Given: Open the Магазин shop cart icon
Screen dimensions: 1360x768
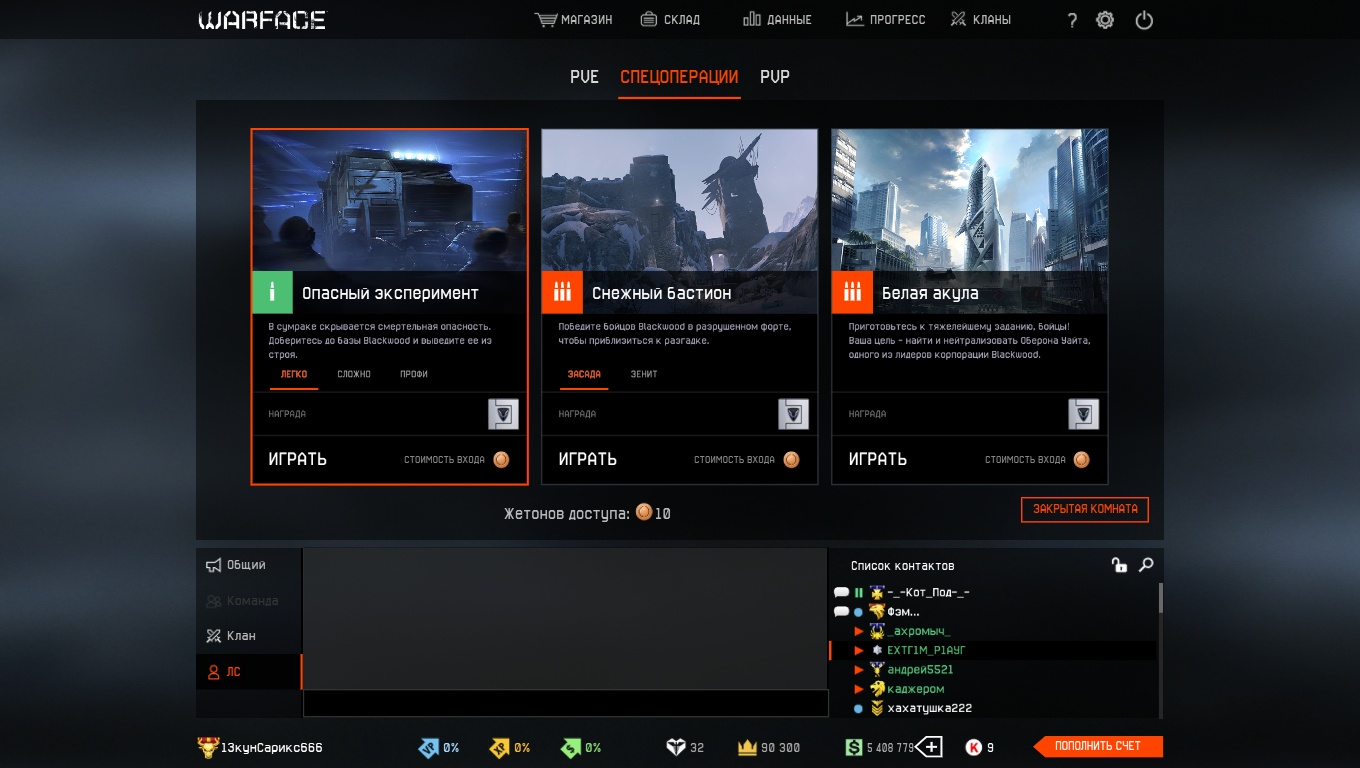Looking at the screenshot, I should coord(546,19).
